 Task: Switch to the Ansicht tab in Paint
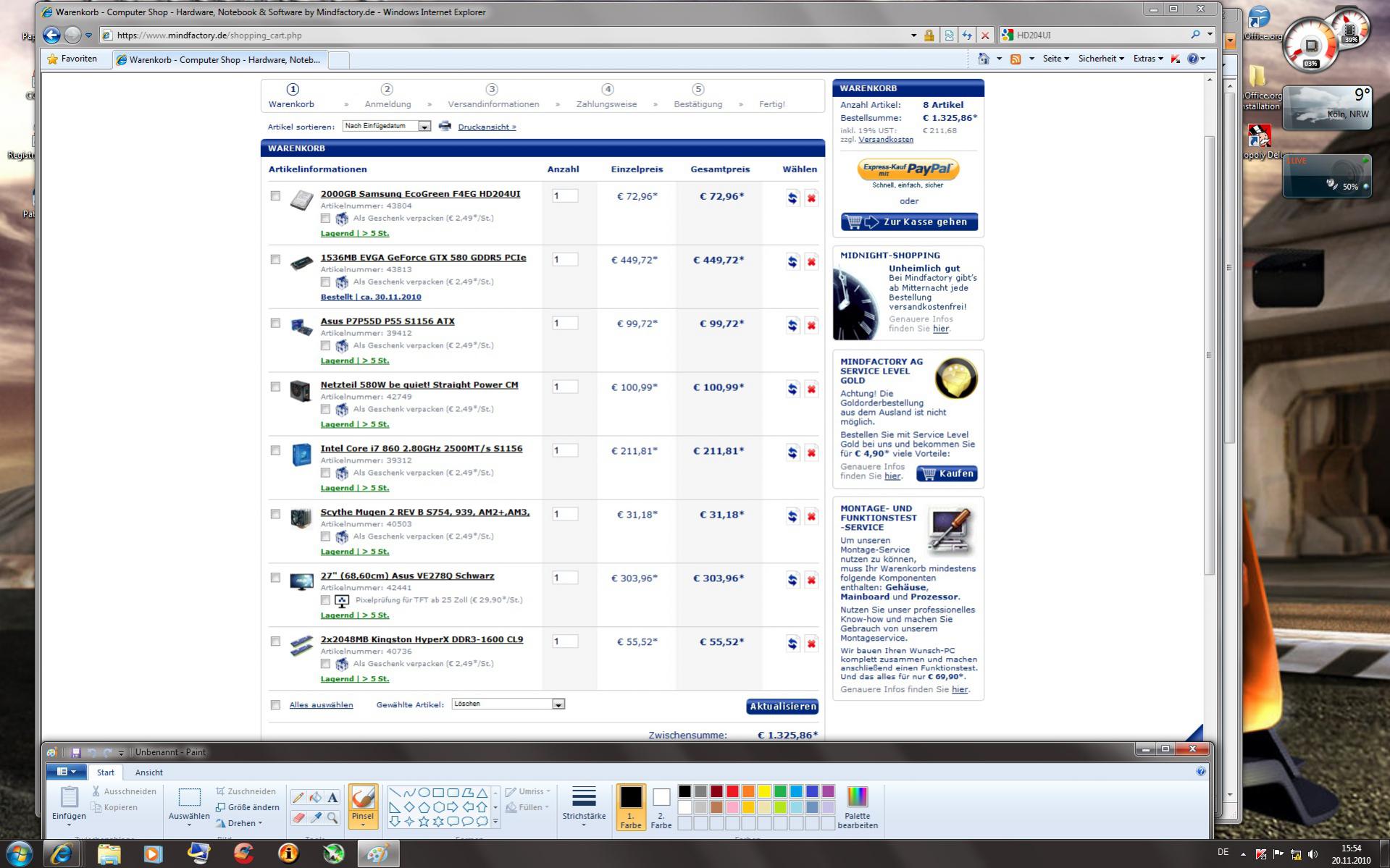(149, 772)
